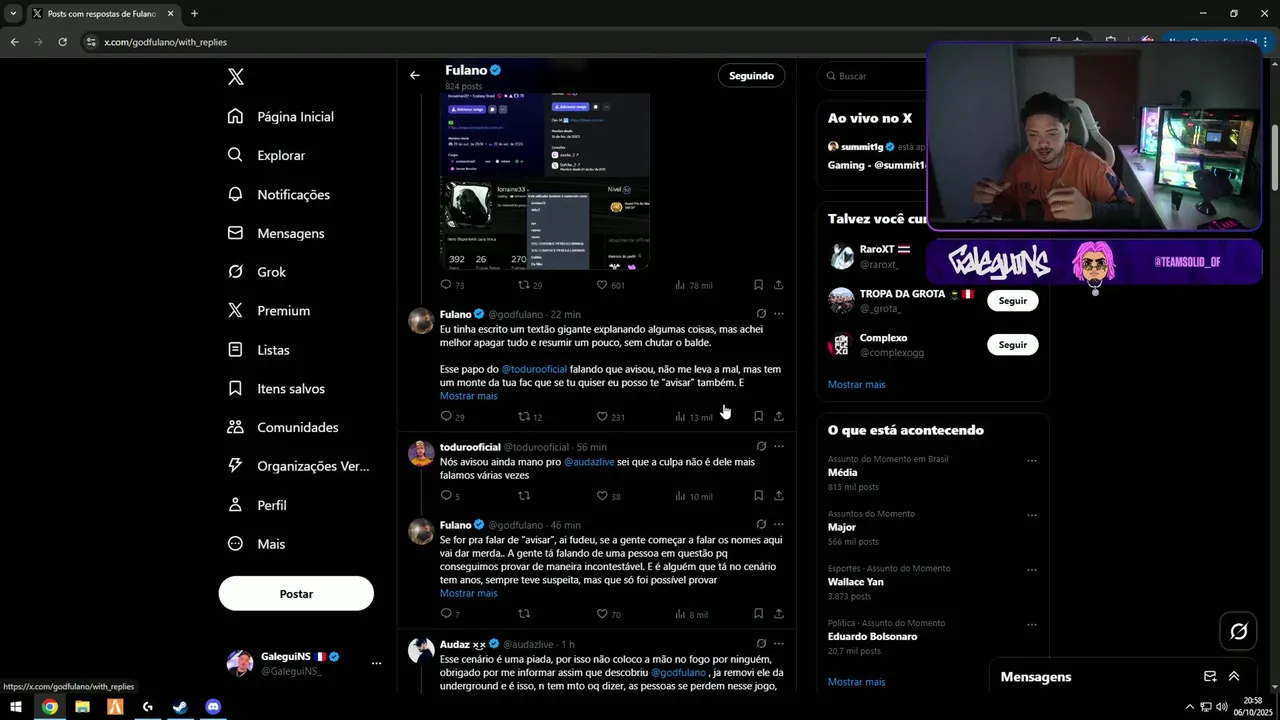This screenshot has width=1280, height=720.
Task: Reply to post with 29 comments
Action: tap(452, 417)
